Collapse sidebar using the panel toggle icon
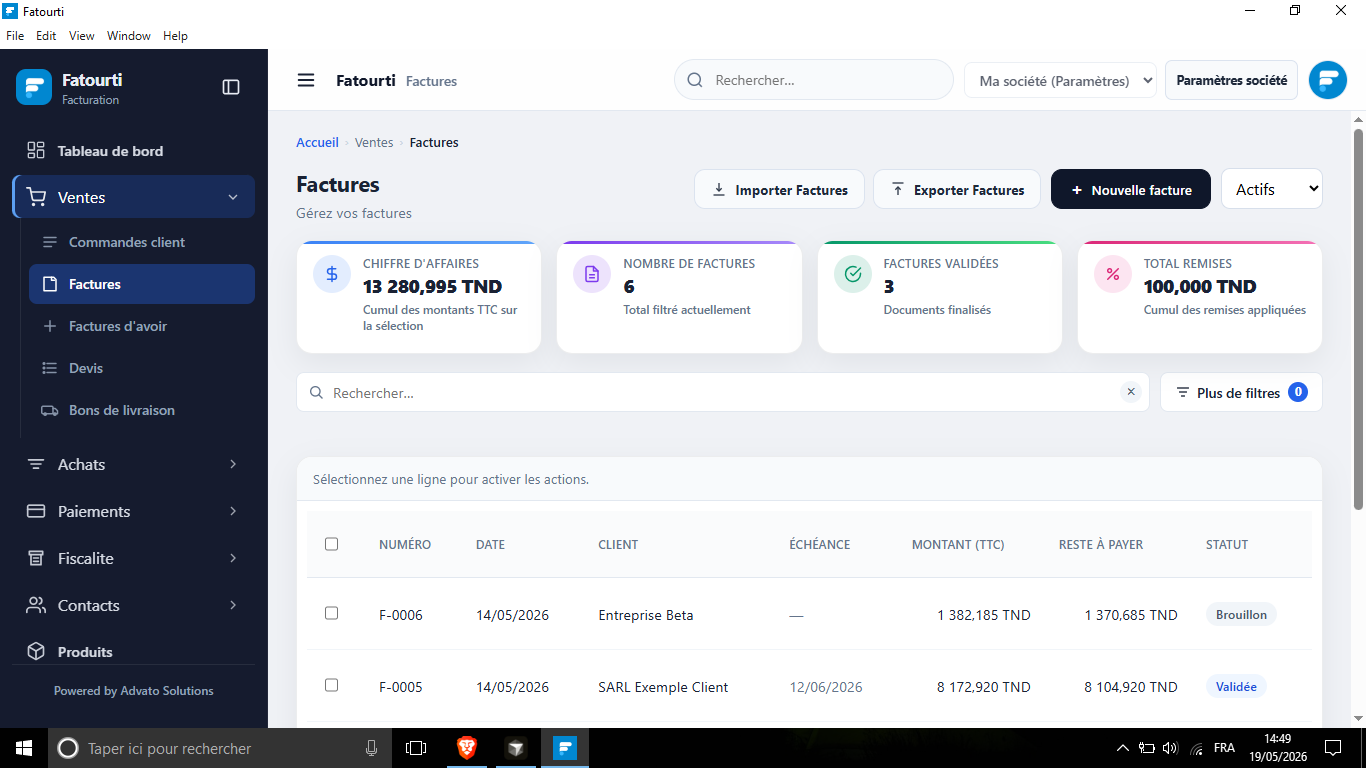1366x768 pixels. (231, 87)
